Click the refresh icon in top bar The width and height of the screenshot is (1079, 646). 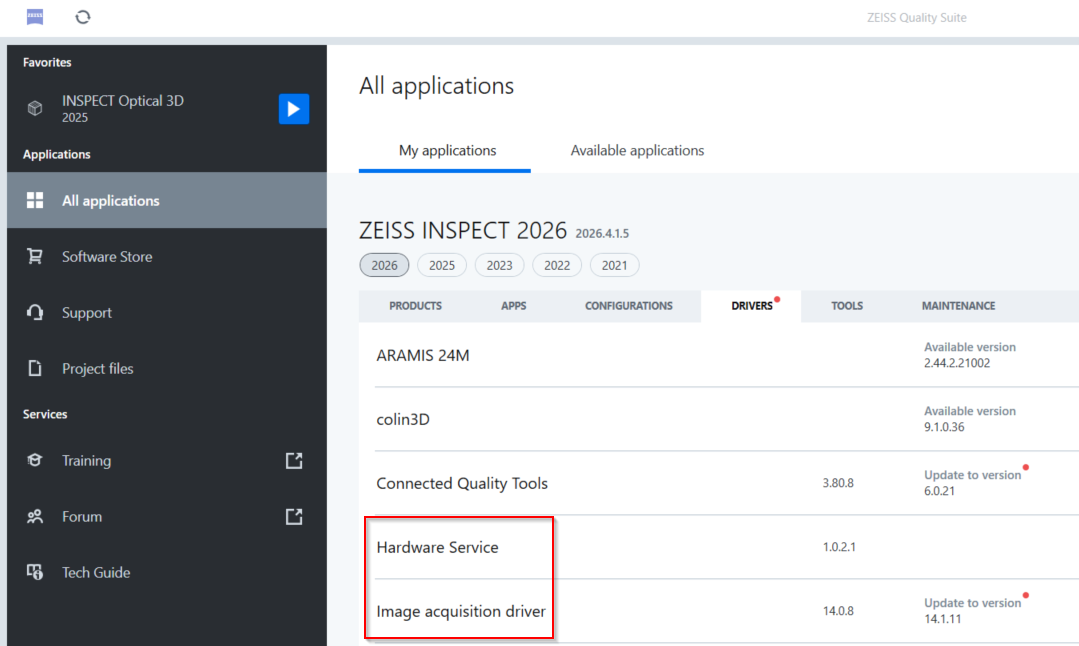[83, 17]
